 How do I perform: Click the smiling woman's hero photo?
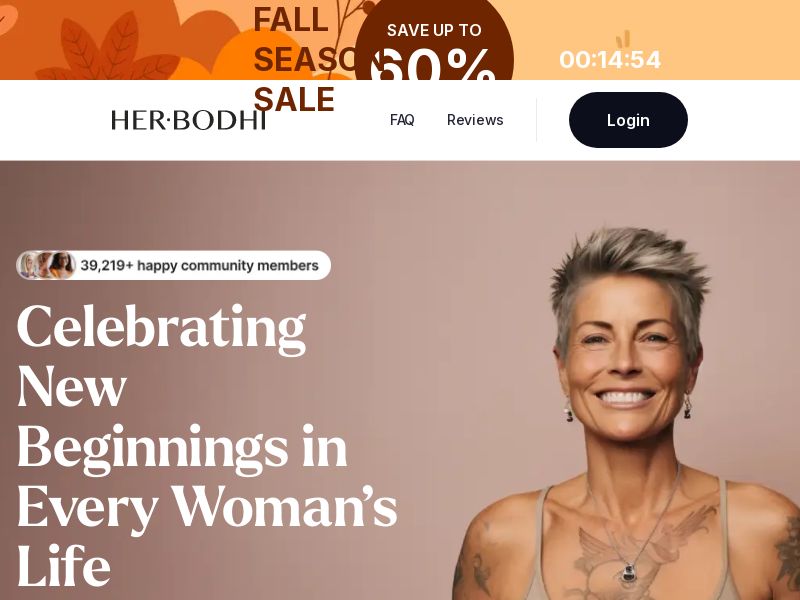pyautogui.click(x=626, y=413)
